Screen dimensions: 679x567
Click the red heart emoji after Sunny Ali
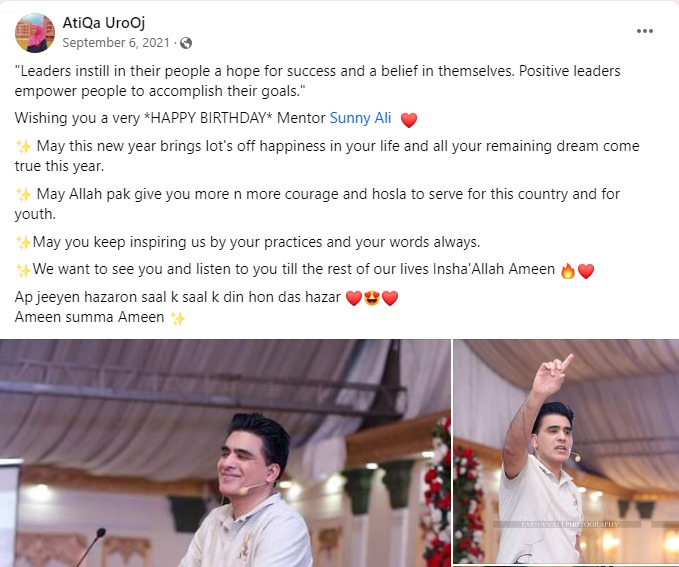coord(409,120)
